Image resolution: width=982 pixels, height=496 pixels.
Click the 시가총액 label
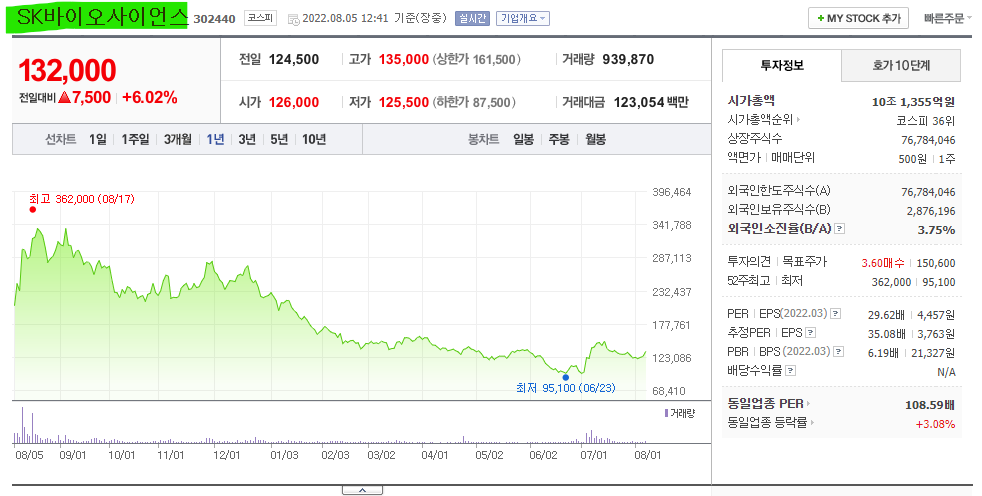[x=751, y=100]
